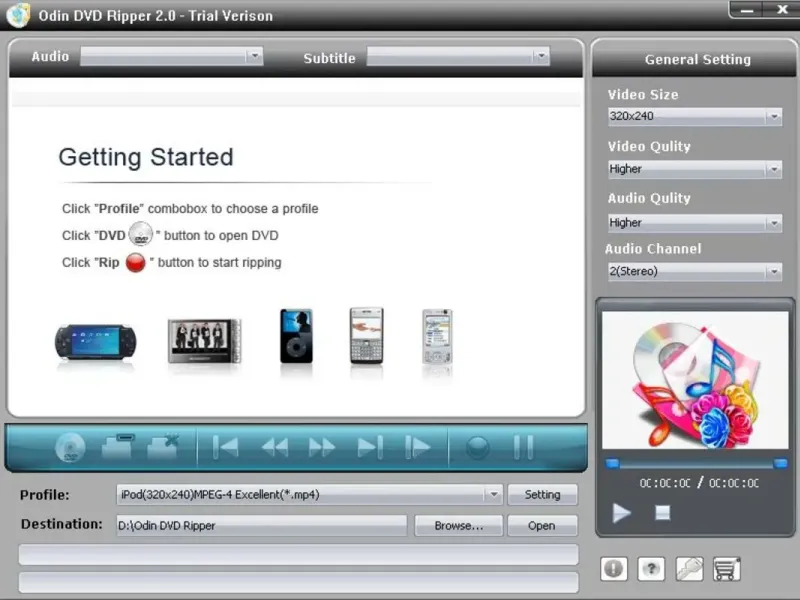Click the Setting button
The height and width of the screenshot is (600, 800).
tap(542, 494)
